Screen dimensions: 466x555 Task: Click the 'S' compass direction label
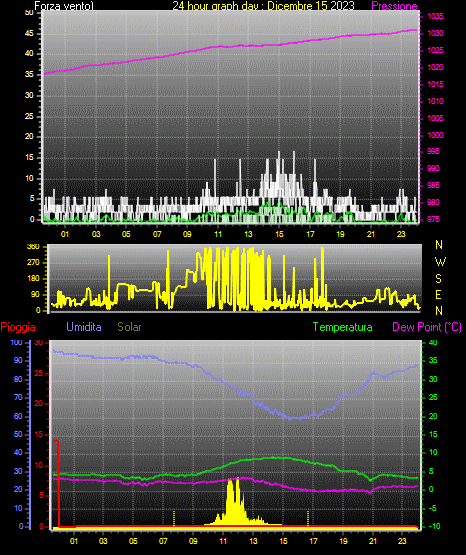(439, 279)
